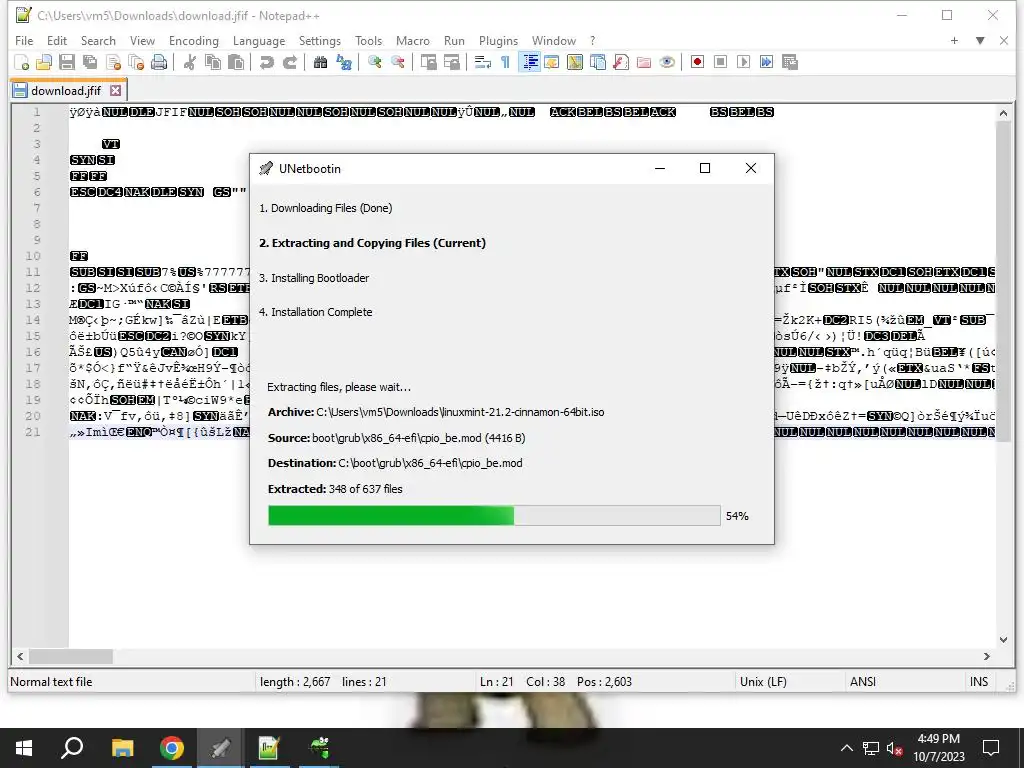This screenshot has height=768, width=1024.
Task: Click the Cut scissors icon
Action: [189, 62]
